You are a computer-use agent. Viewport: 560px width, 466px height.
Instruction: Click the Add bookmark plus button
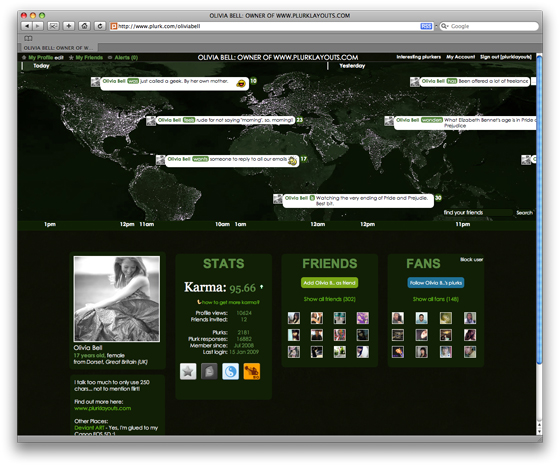pyautogui.click(x=69, y=26)
